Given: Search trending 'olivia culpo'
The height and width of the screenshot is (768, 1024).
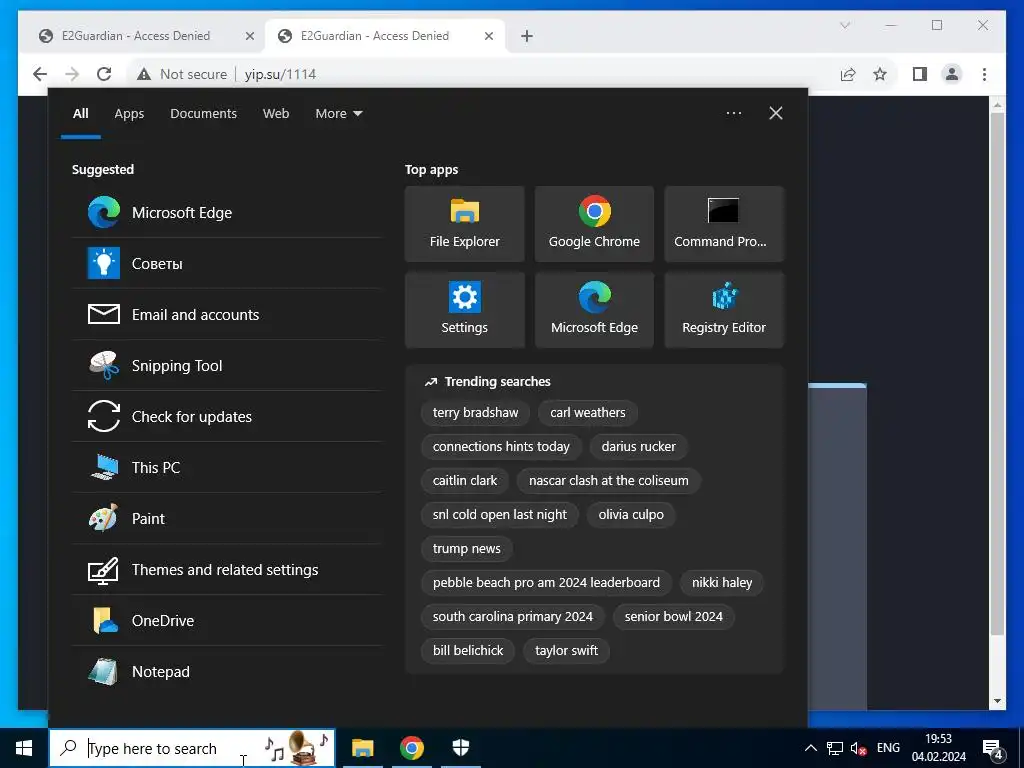Looking at the screenshot, I should coord(631,514).
